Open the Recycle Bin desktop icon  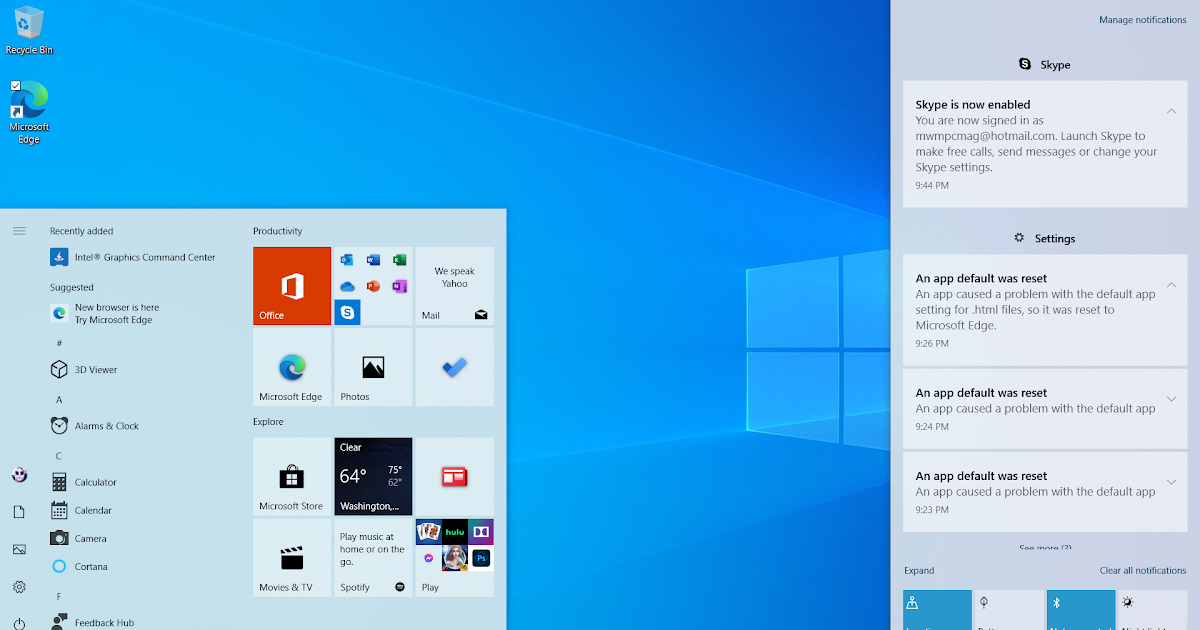(29, 30)
